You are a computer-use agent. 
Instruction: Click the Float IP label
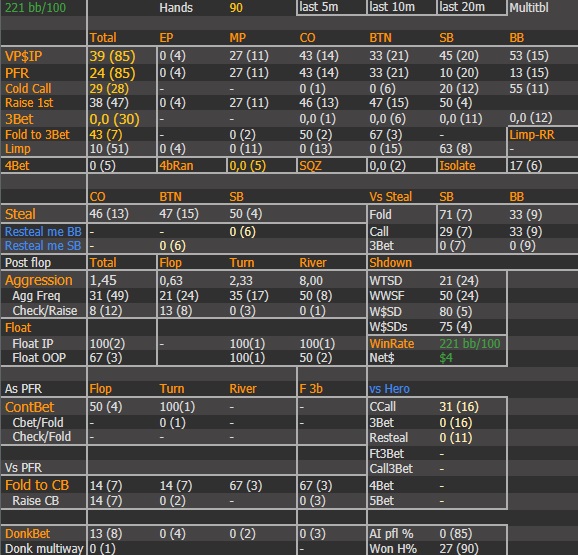coord(33,343)
